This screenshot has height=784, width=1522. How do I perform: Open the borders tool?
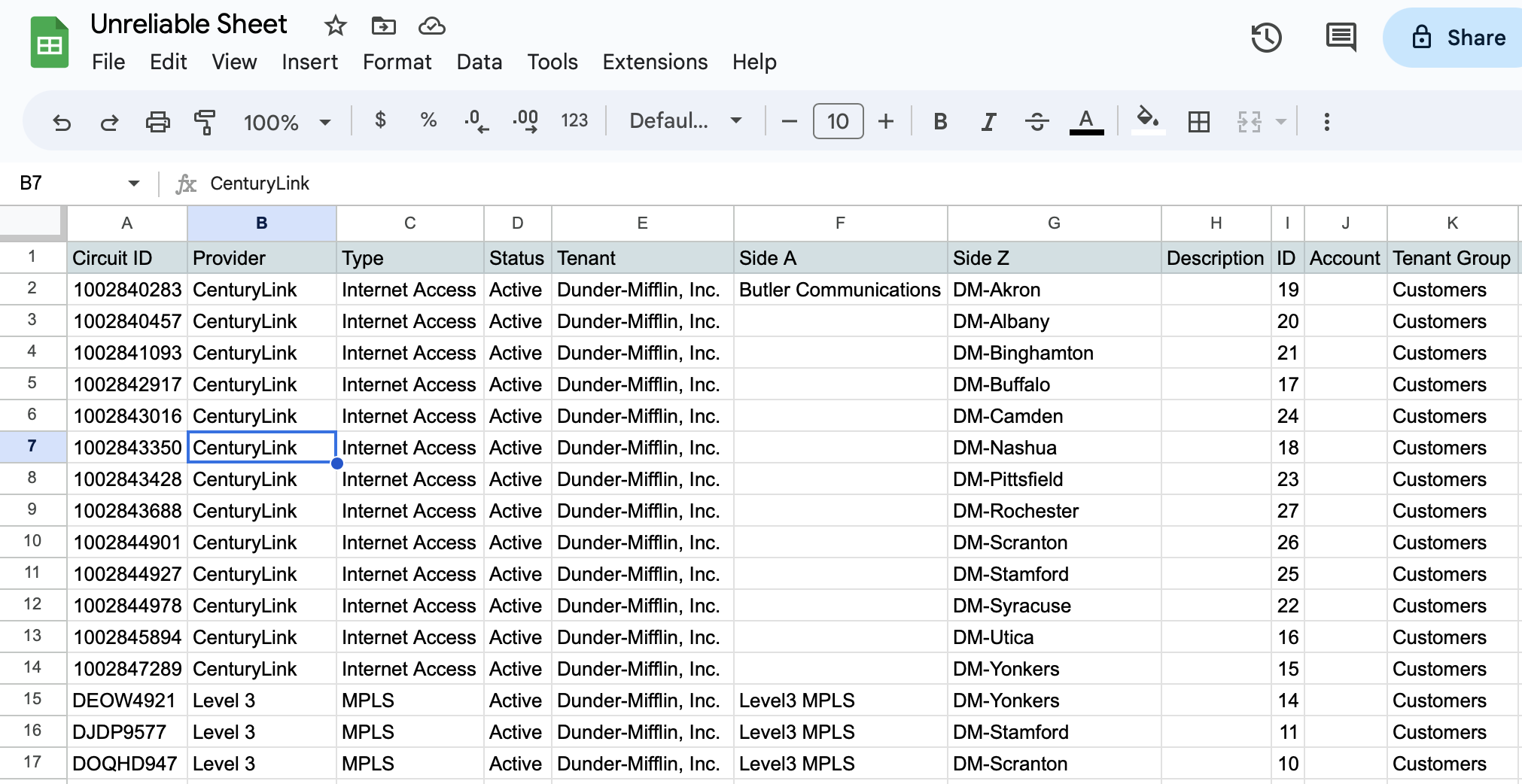tap(1198, 122)
